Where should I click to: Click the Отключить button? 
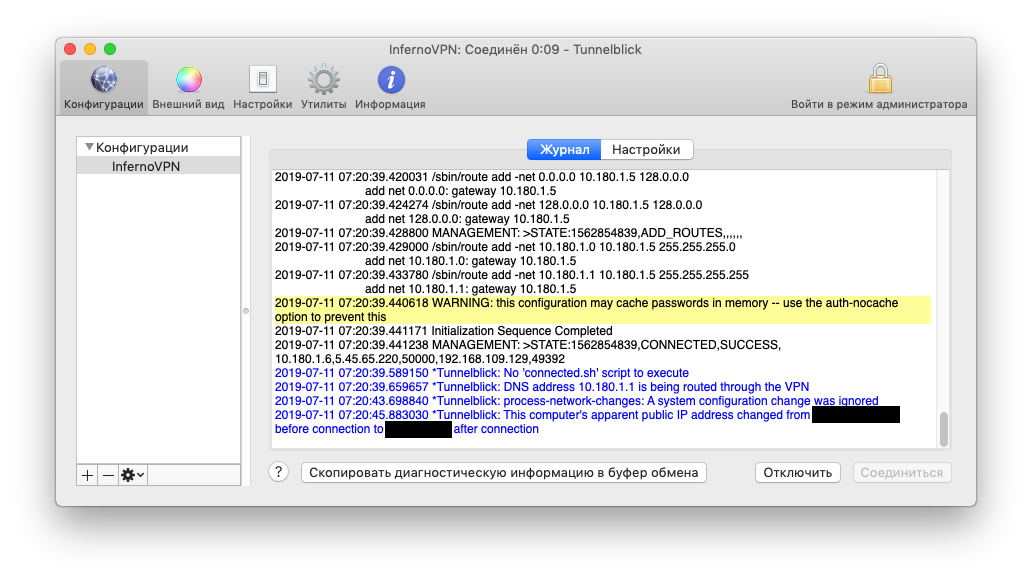tap(798, 473)
